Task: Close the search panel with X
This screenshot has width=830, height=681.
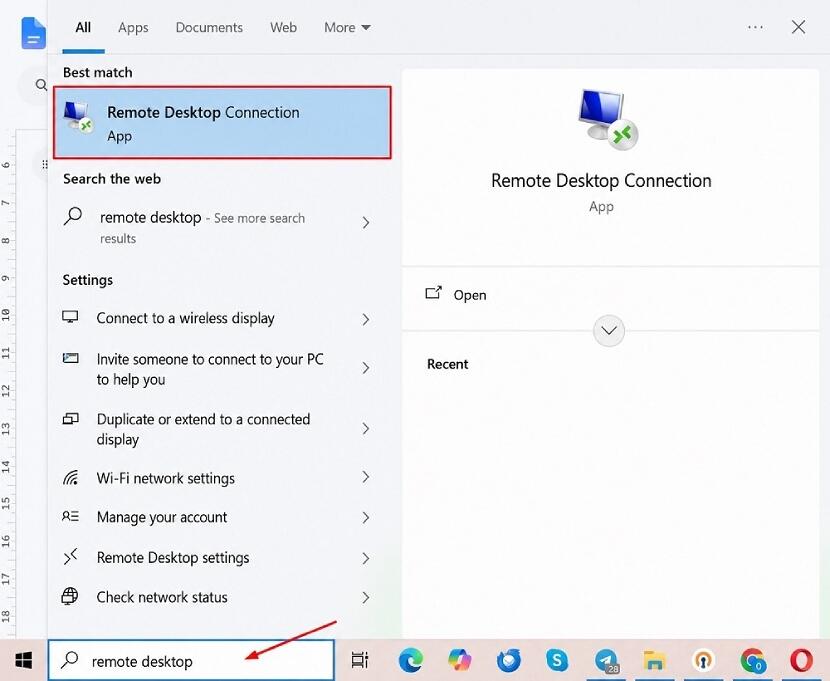Action: point(798,27)
